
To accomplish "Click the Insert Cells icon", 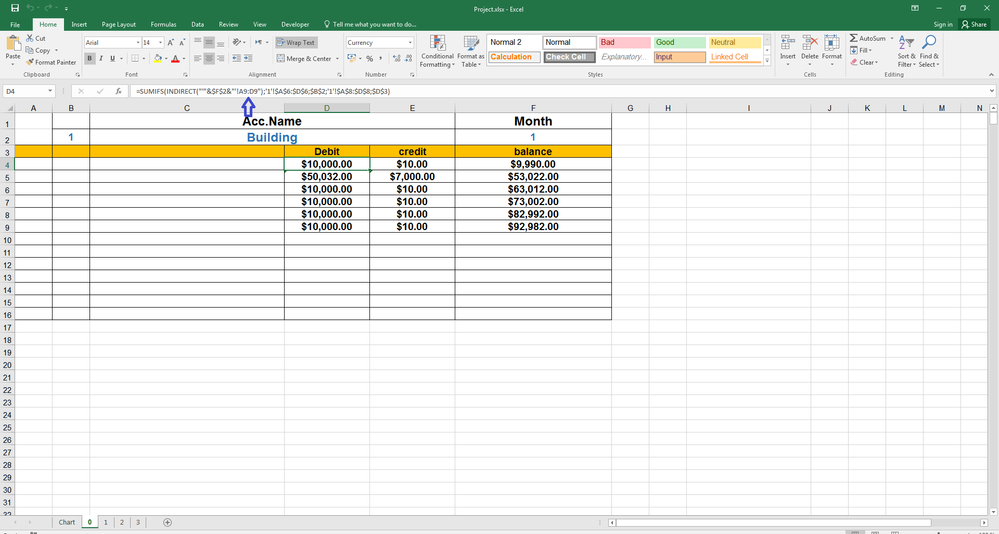I will pyautogui.click(x=788, y=43).
